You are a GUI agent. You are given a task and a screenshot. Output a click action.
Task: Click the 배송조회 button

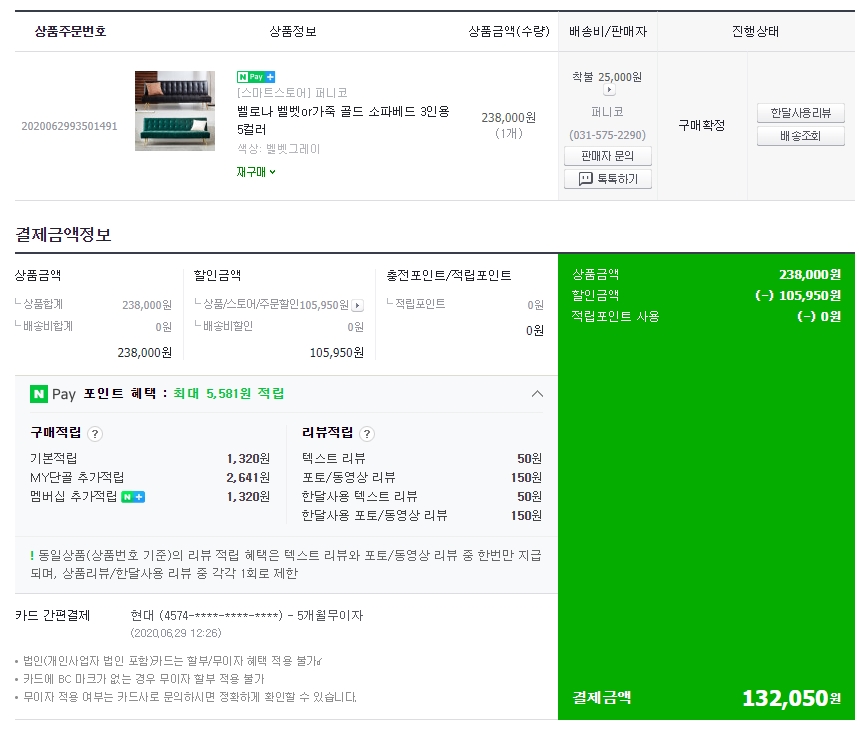[x=800, y=136]
